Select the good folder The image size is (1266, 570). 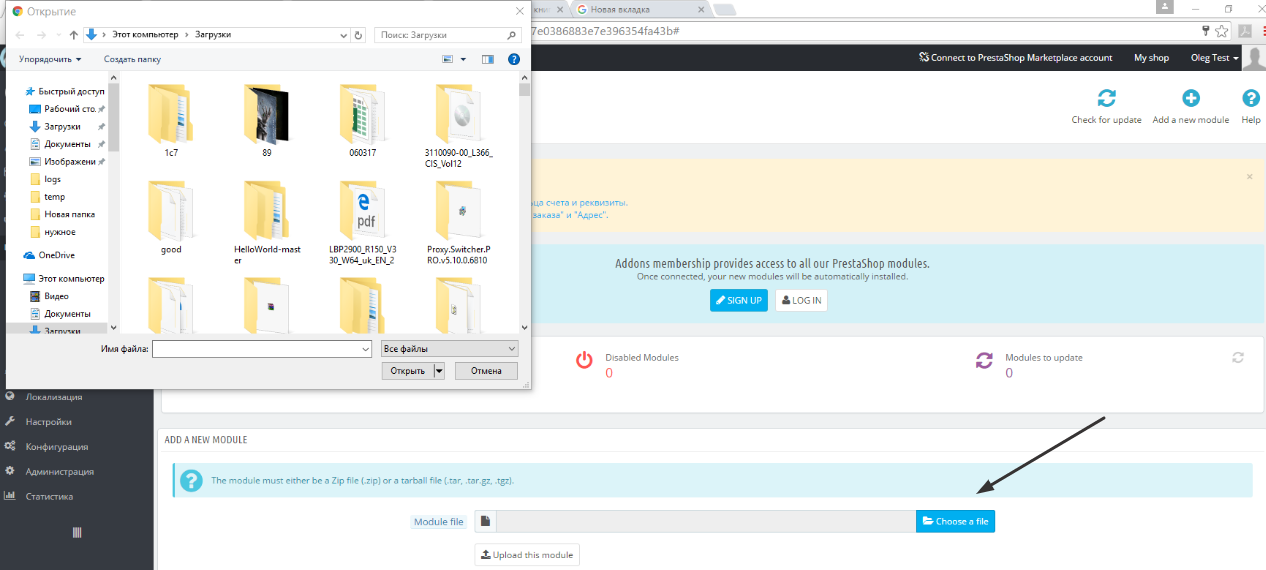click(171, 218)
